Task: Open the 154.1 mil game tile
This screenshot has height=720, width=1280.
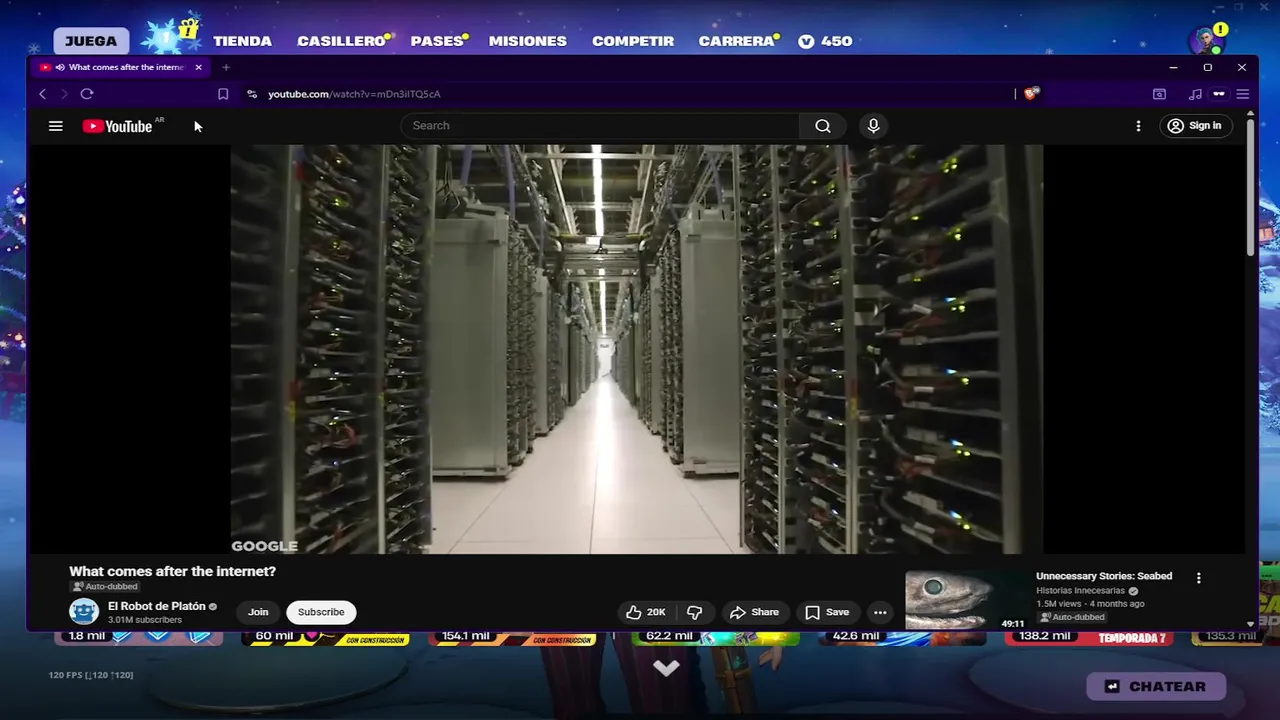Action: tap(512, 637)
